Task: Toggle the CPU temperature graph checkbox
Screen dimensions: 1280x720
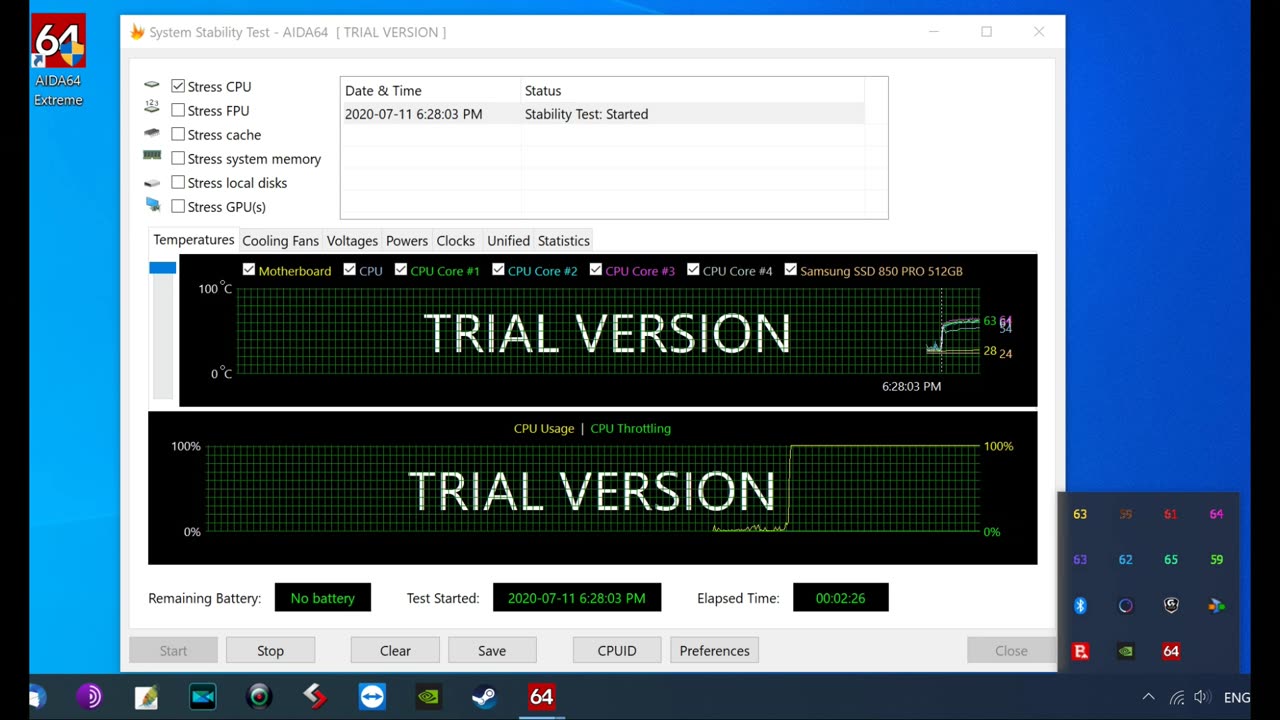Action: tap(349, 270)
